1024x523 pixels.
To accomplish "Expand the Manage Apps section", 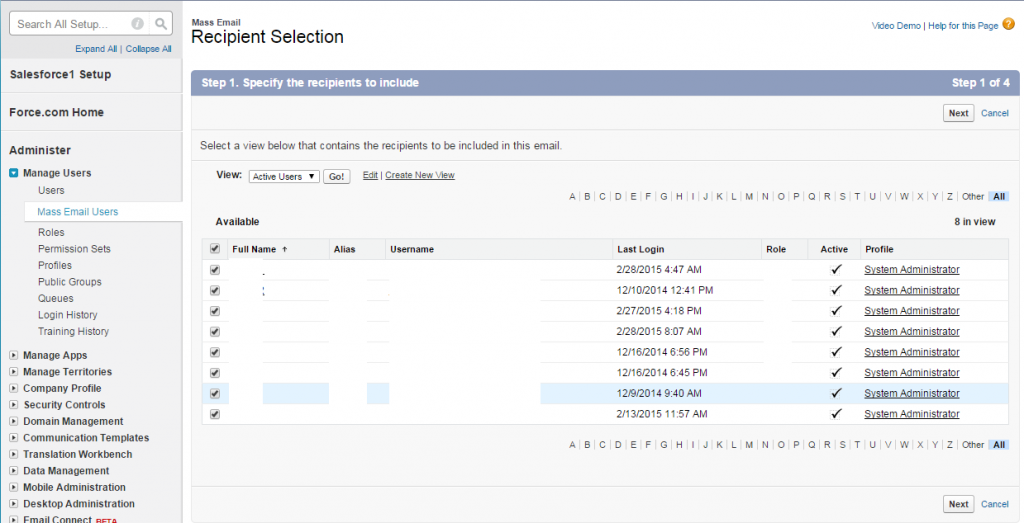I will click(14, 355).
